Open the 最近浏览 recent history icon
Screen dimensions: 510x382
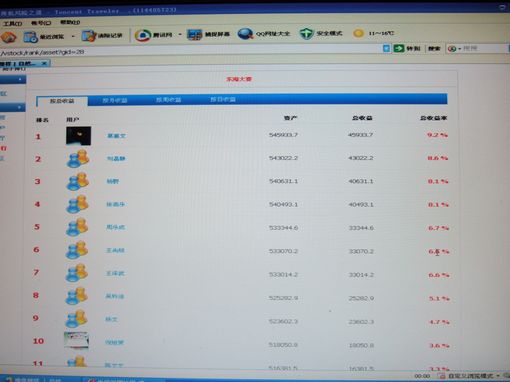[30, 36]
